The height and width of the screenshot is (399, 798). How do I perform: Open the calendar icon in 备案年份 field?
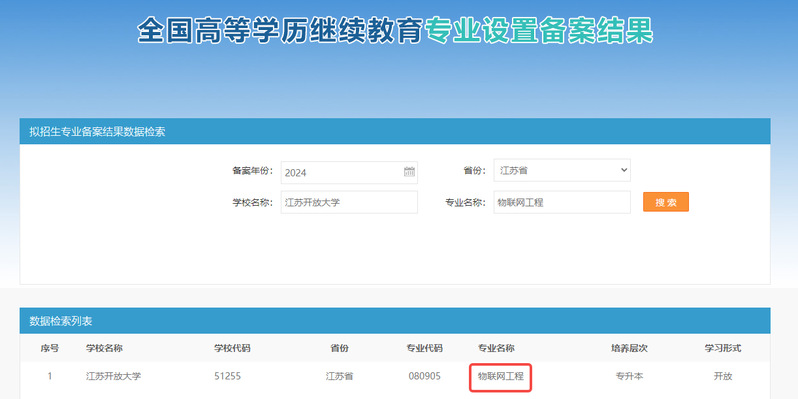coord(409,172)
